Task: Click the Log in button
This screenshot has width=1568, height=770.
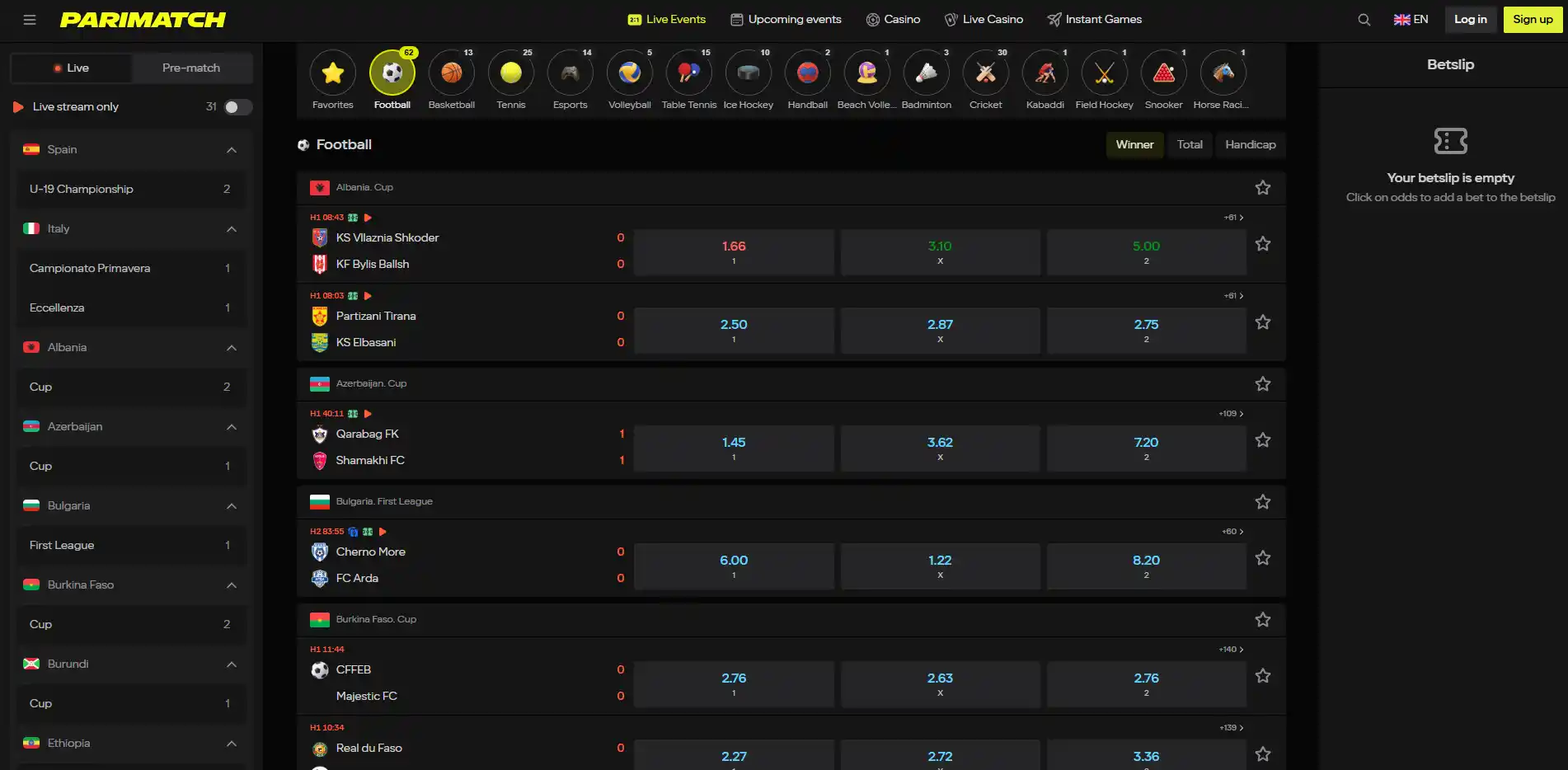Action: pyautogui.click(x=1470, y=20)
